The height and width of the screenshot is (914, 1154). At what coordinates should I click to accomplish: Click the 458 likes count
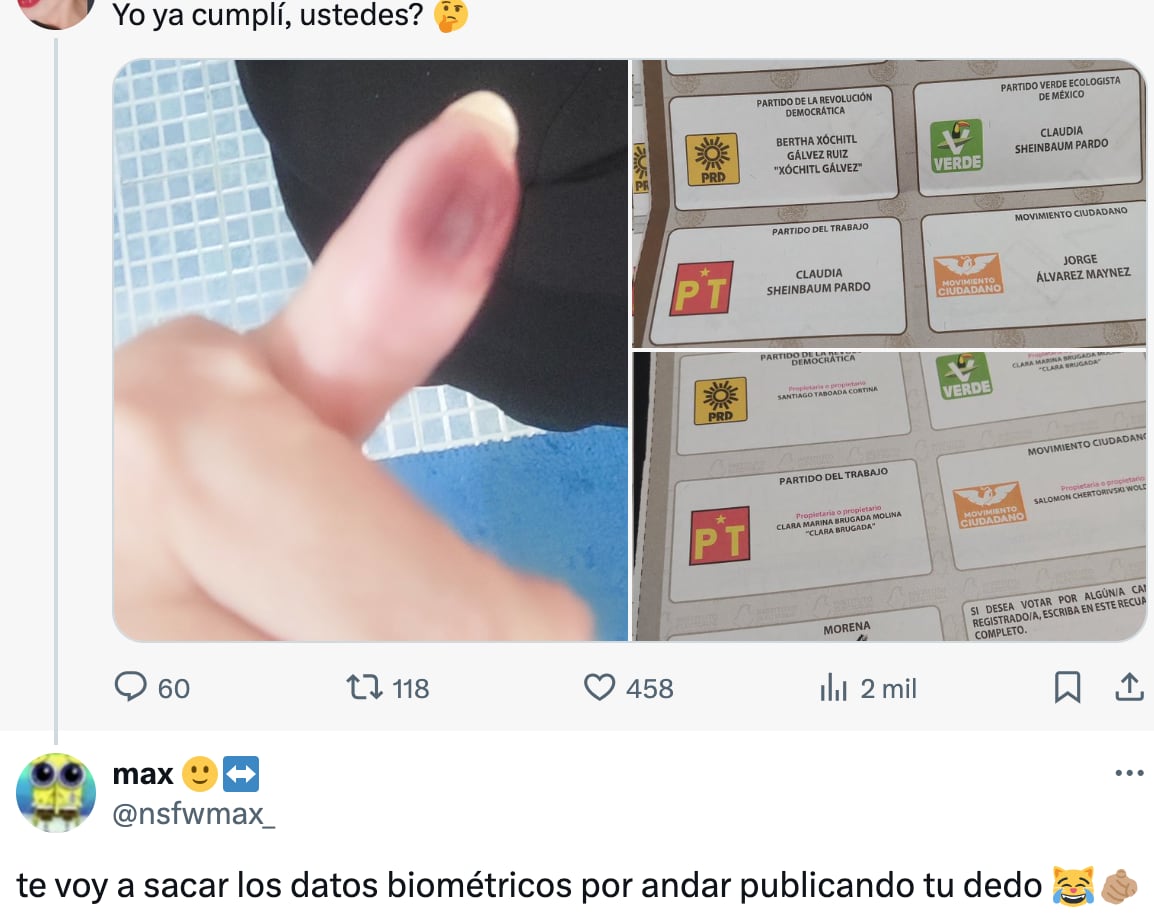(x=650, y=689)
